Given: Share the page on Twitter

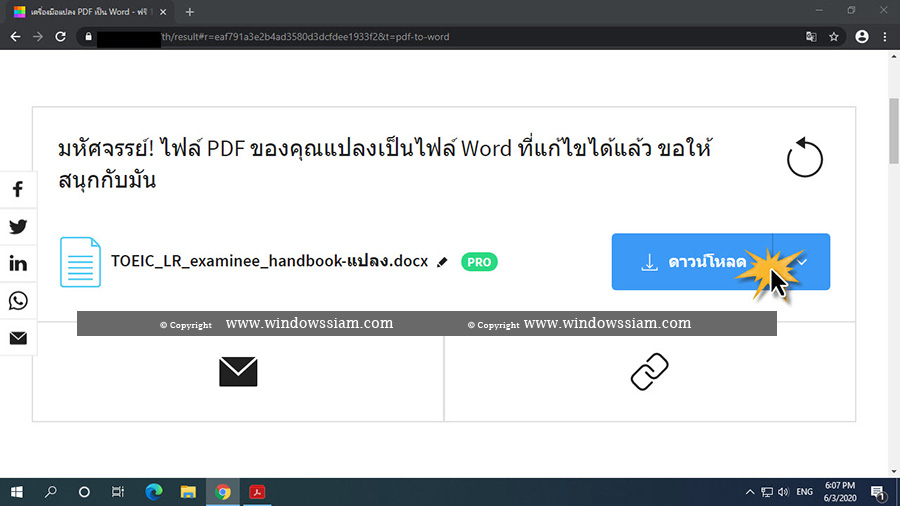Looking at the screenshot, I should (x=18, y=227).
